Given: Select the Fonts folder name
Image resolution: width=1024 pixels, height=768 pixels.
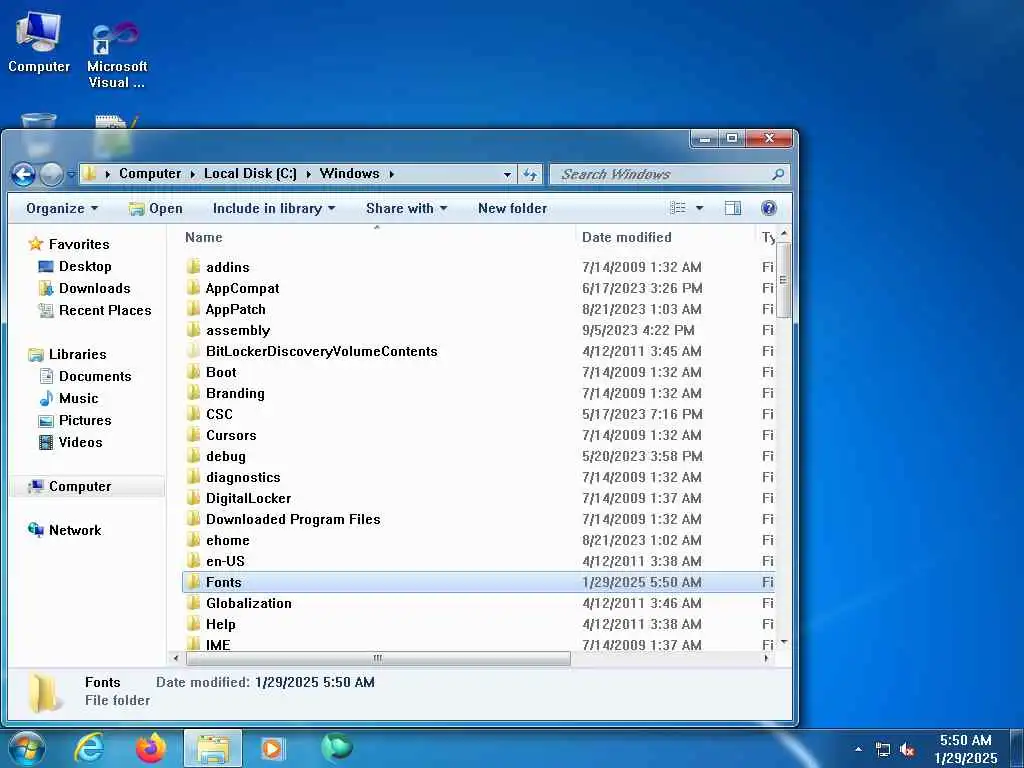Looking at the screenshot, I should [x=223, y=582].
